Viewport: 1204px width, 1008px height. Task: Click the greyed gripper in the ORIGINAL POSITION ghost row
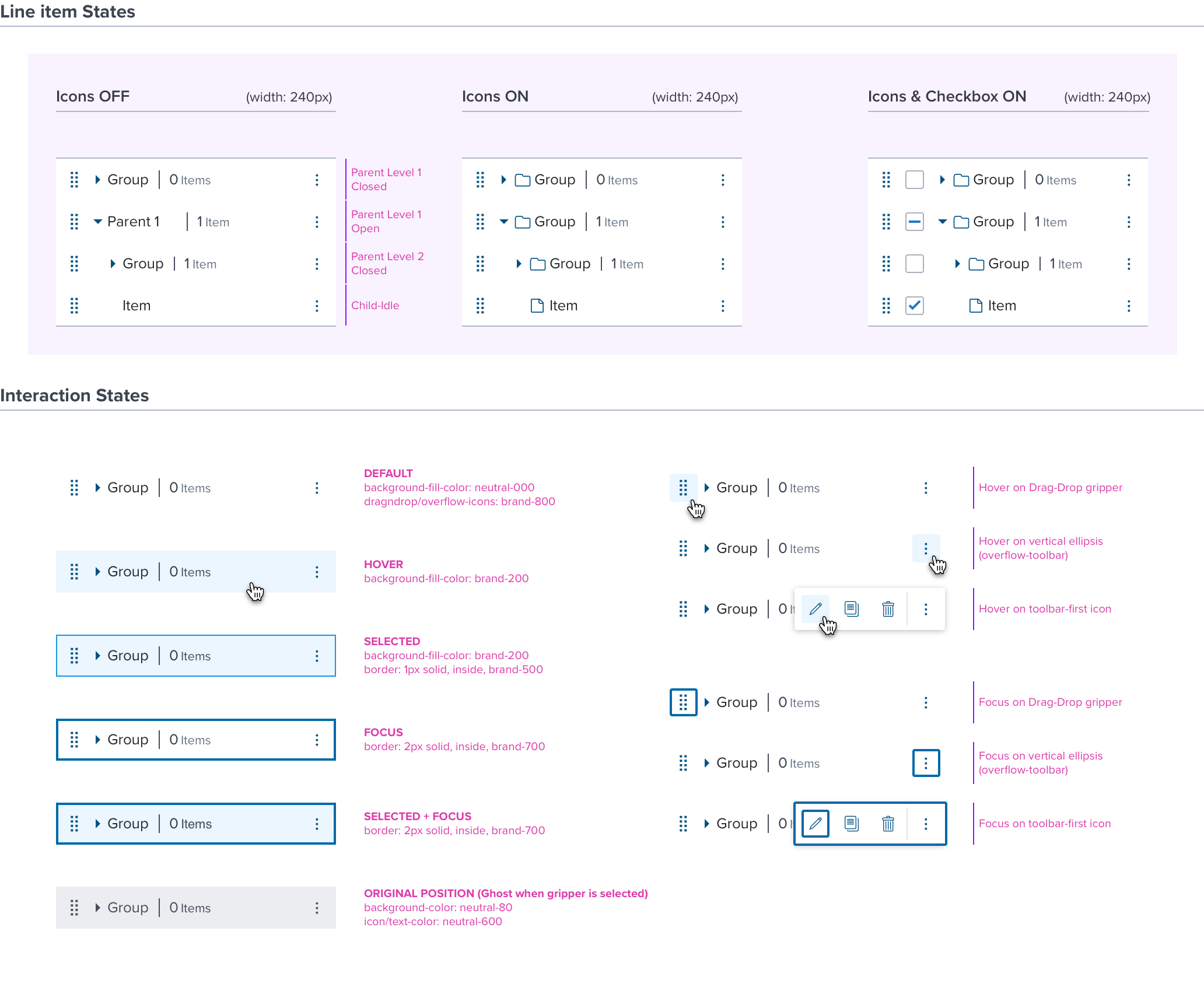pyautogui.click(x=74, y=908)
